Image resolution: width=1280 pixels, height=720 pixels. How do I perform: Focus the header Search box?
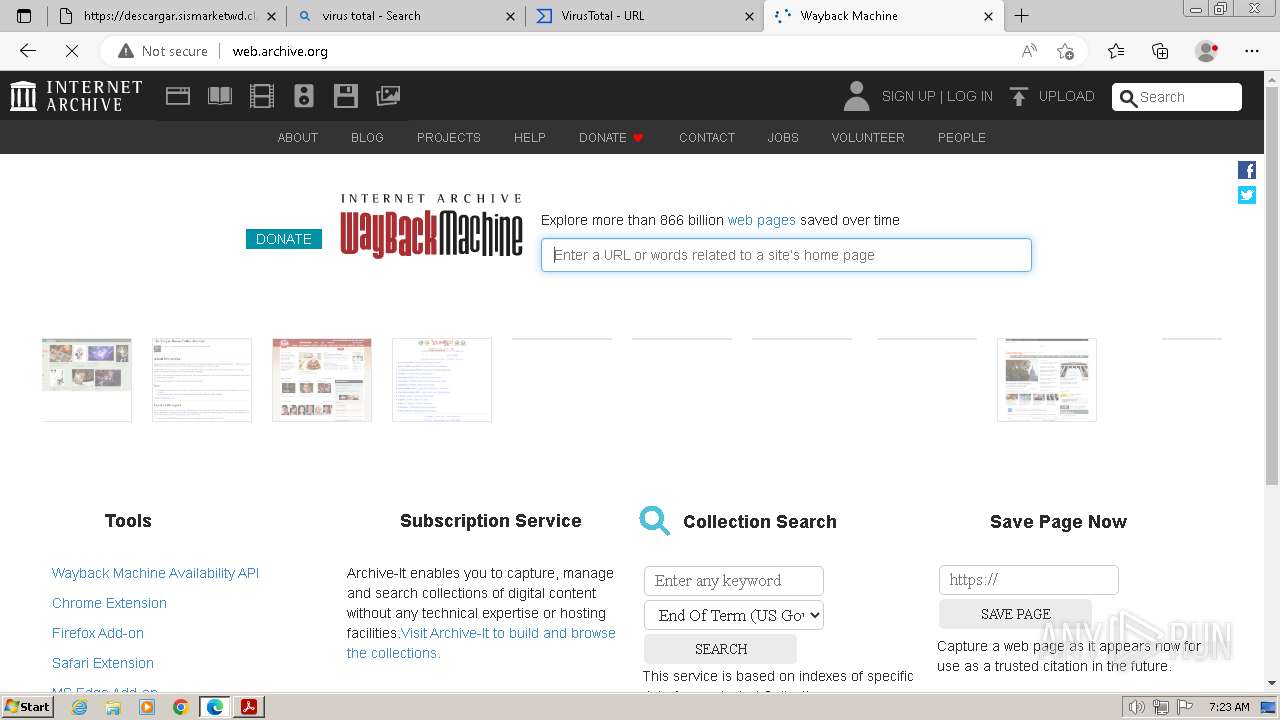(1177, 97)
